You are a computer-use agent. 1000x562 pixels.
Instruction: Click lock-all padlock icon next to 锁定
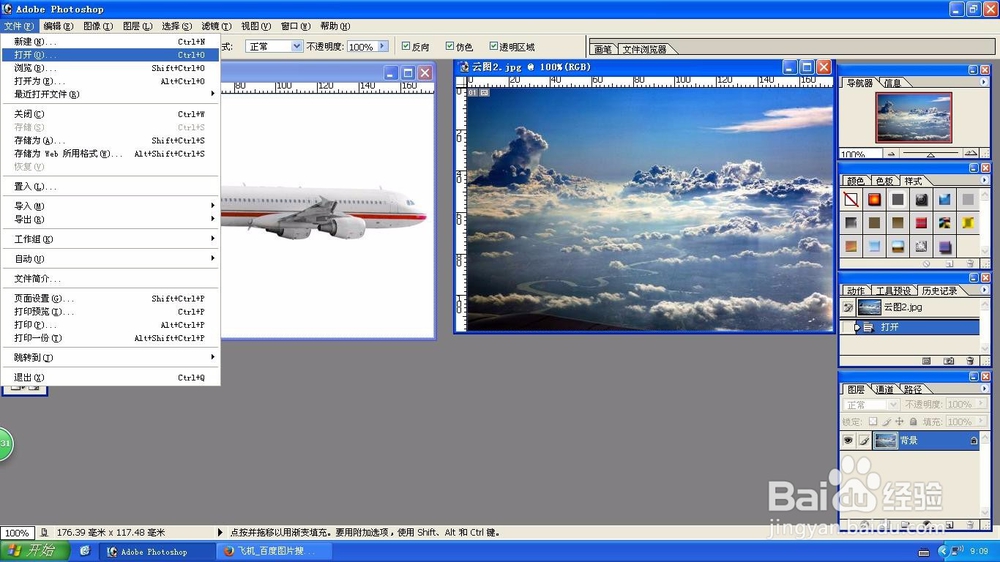(x=913, y=422)
